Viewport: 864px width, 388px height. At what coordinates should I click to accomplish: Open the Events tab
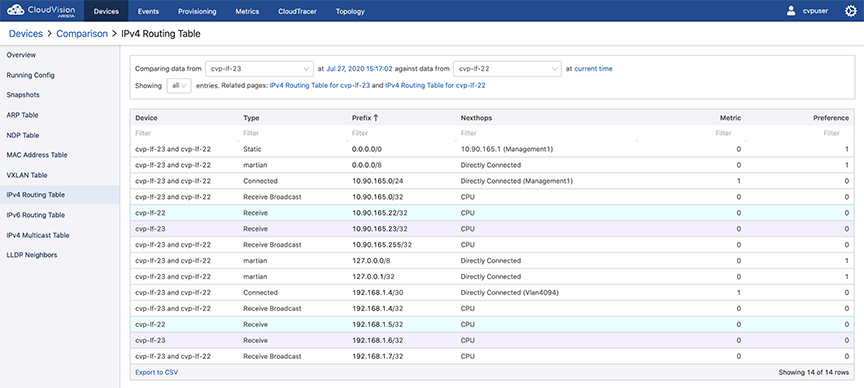149,11
